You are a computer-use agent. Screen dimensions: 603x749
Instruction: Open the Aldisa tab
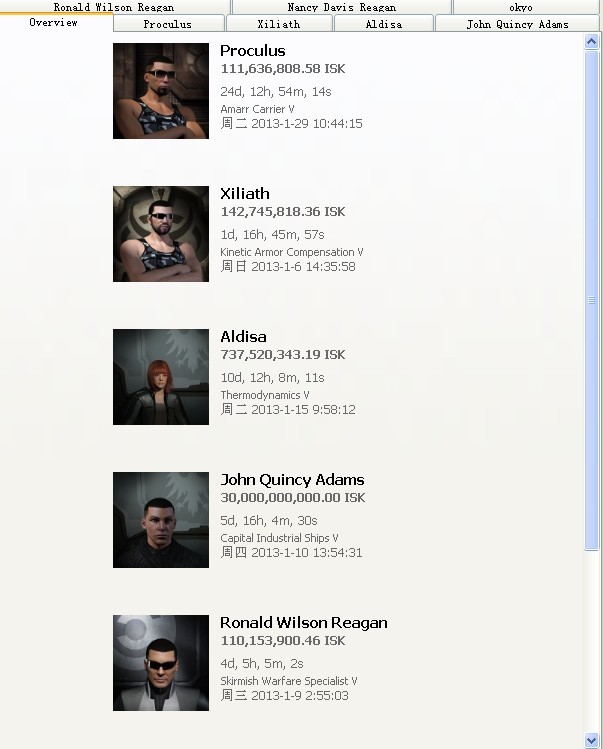pos(384,24)
